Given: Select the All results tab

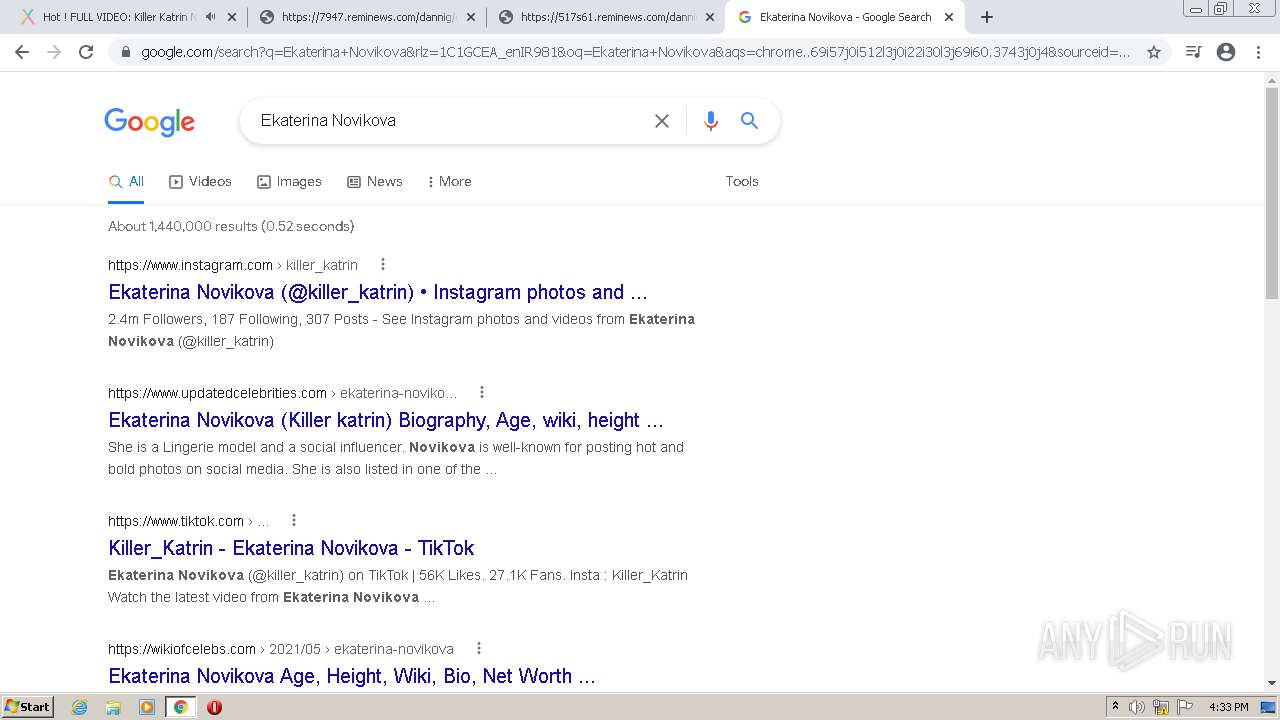Looking at the screenshot, I should tap(126, 182).
